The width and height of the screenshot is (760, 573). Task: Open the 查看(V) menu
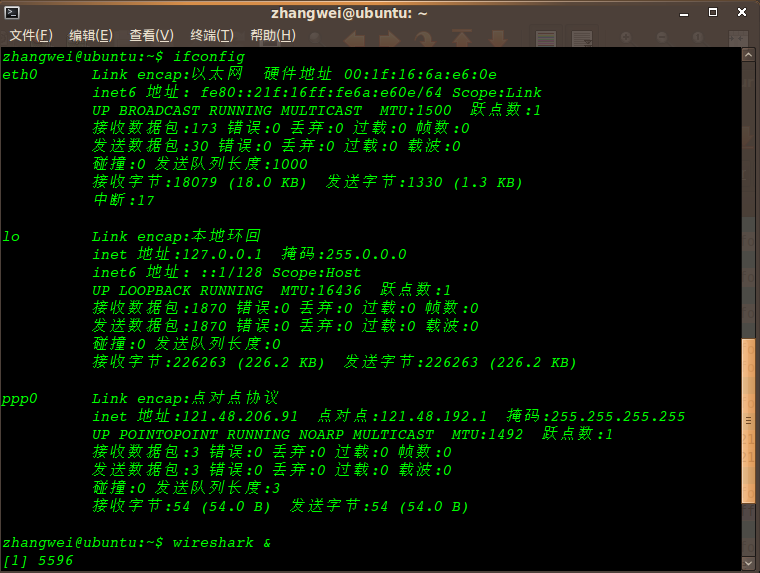click(x=151, y=35)
